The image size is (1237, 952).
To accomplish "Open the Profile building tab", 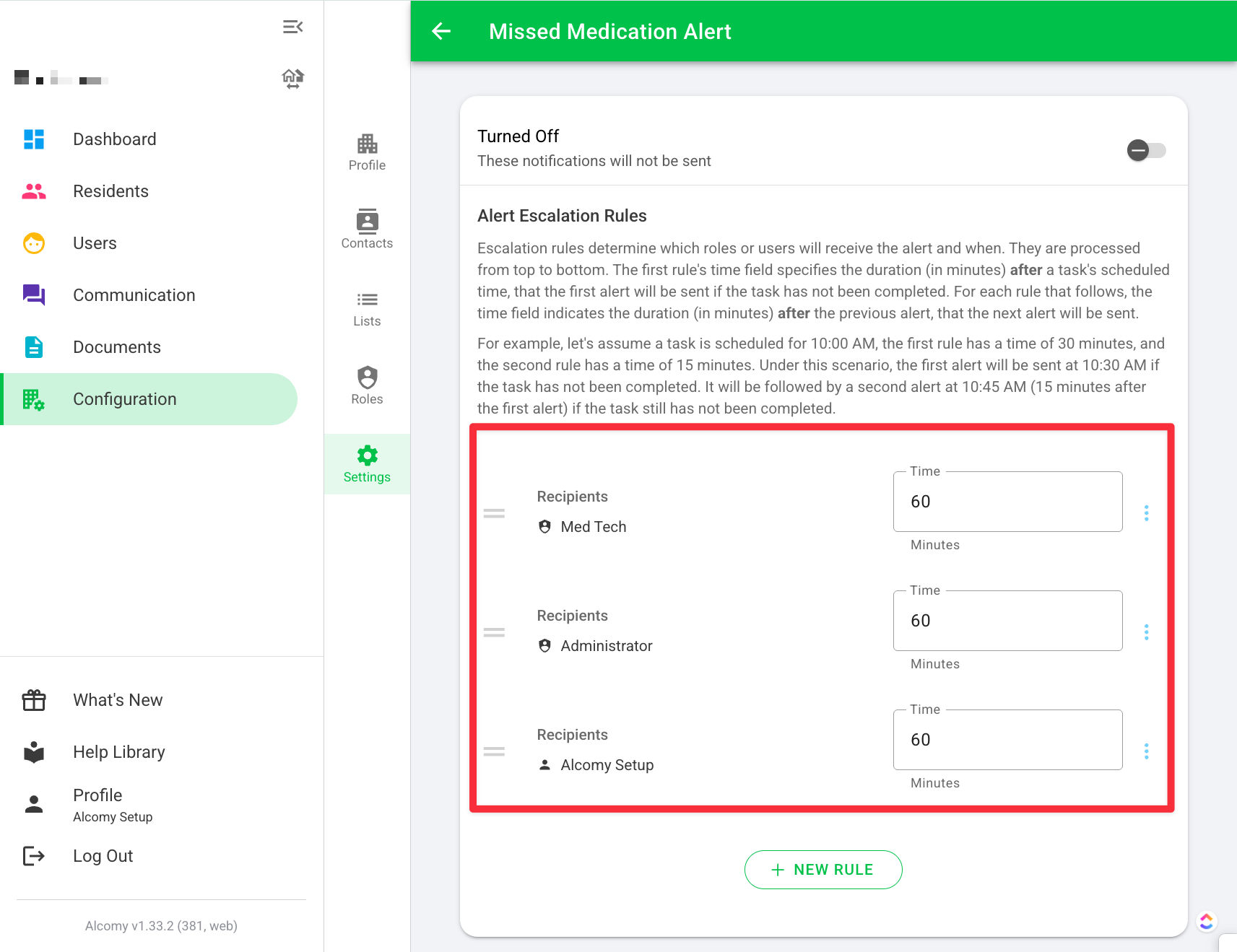I will (x=367, y=152).
